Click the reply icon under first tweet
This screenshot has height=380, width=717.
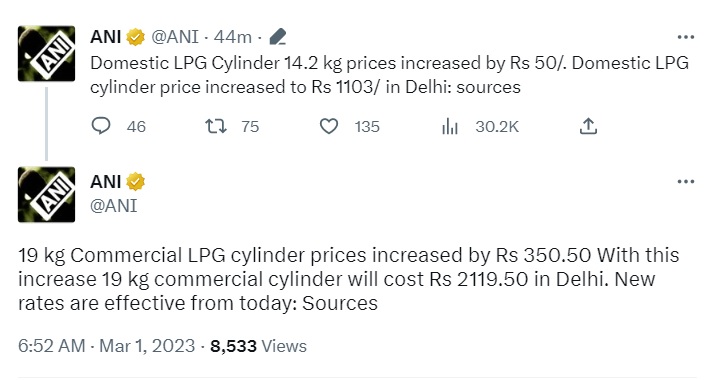click(101, 126)
